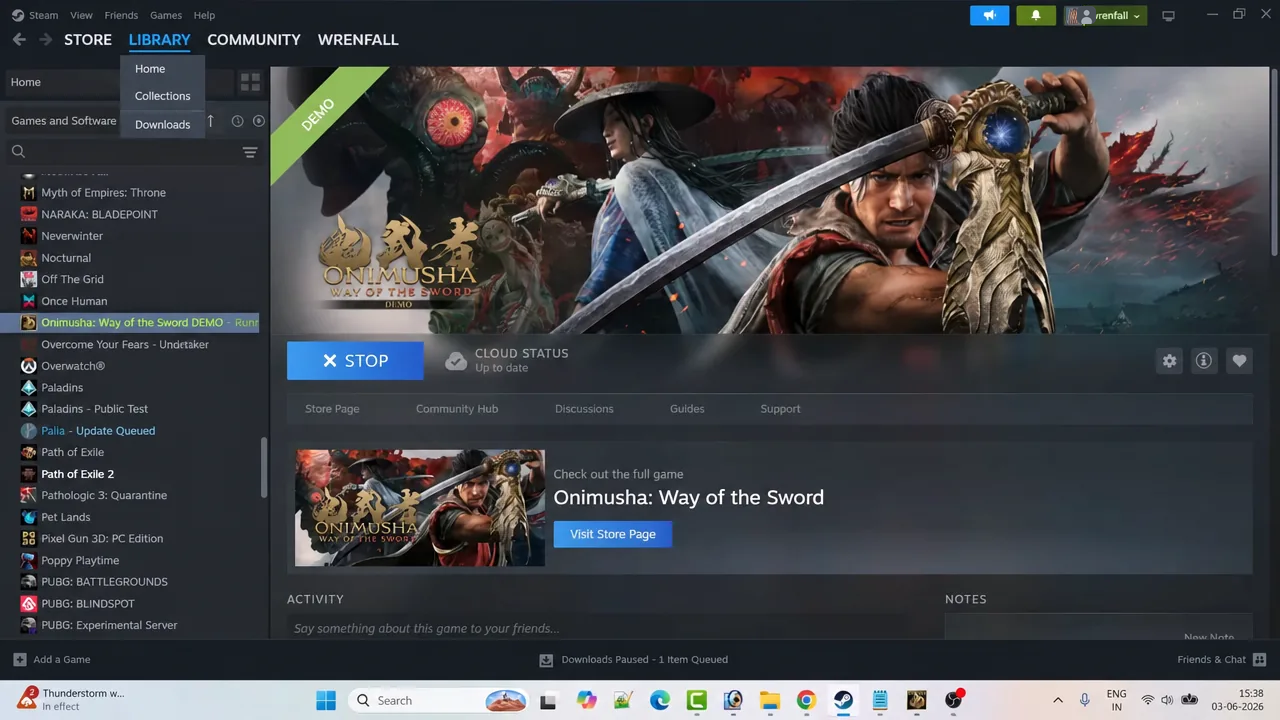This screenshot has width=1280, height=720.
Task: Select Downloads in the Library dropdown
Action: 163,125
